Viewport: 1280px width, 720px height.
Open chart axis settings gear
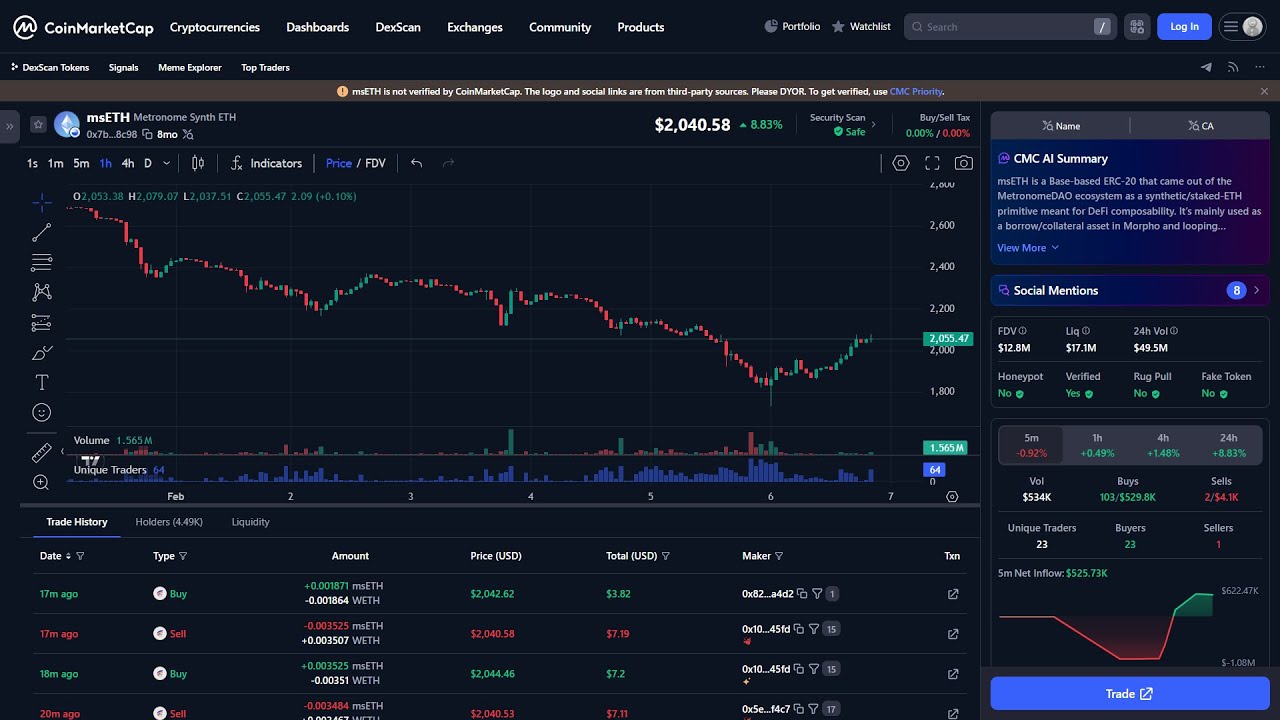tap(952, 496)
